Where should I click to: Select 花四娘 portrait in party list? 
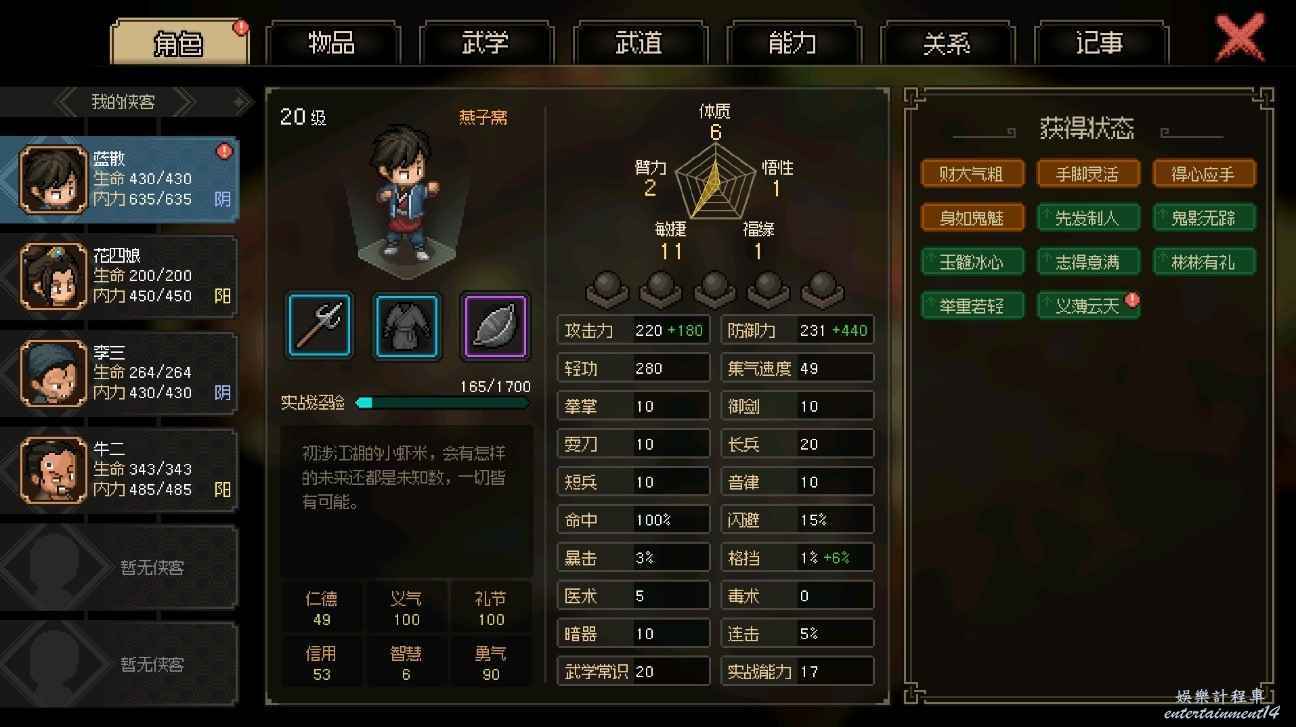[x=53, y=276]
